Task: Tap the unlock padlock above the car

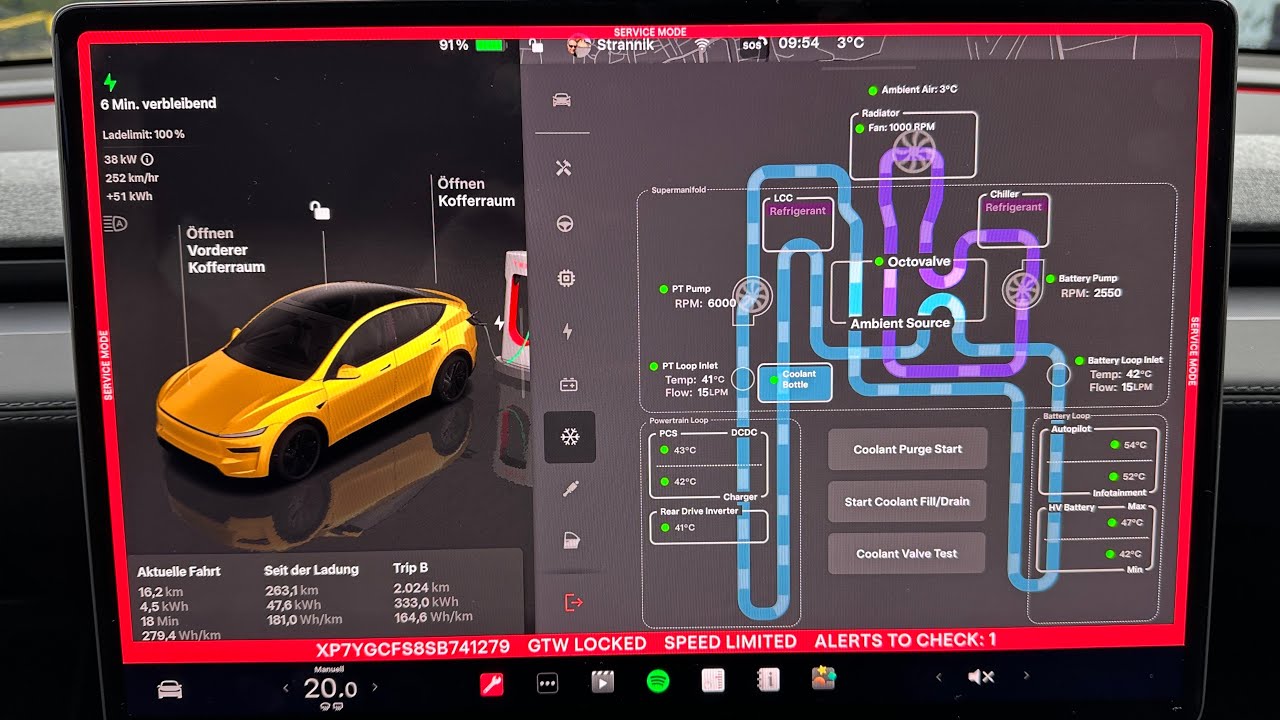Action: click(x=320, y=209)
